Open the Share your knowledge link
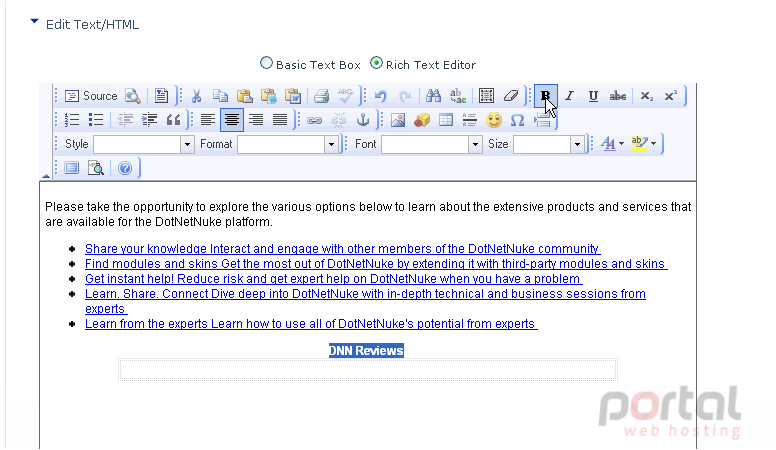The width and height of the screenshot is (776, 450). (342, 249)
